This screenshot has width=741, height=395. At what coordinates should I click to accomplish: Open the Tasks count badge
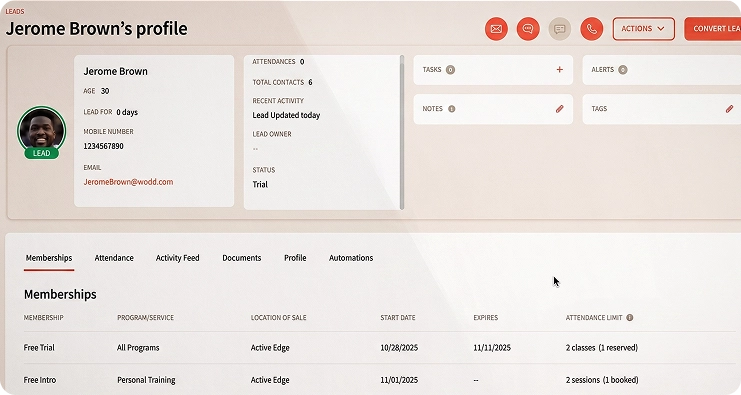tap(450, 70)
